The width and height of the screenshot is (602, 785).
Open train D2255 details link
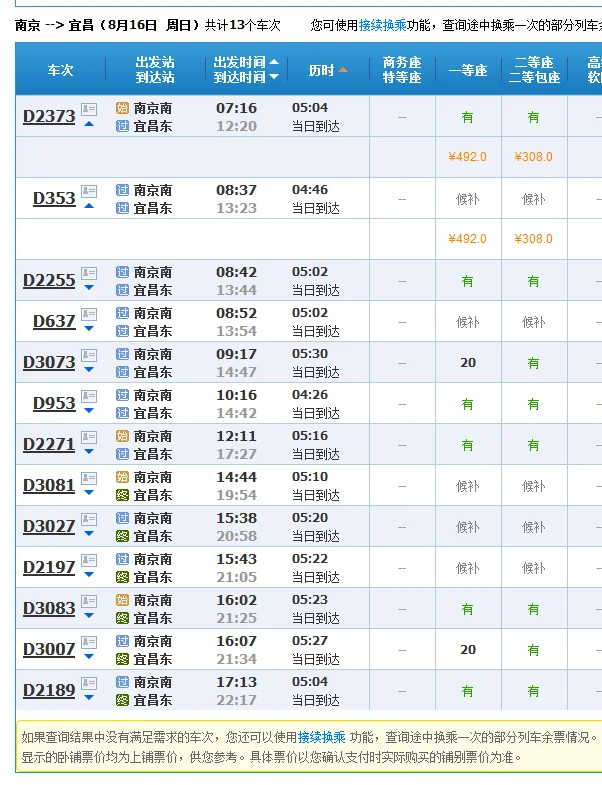click(x=49, y=280)
